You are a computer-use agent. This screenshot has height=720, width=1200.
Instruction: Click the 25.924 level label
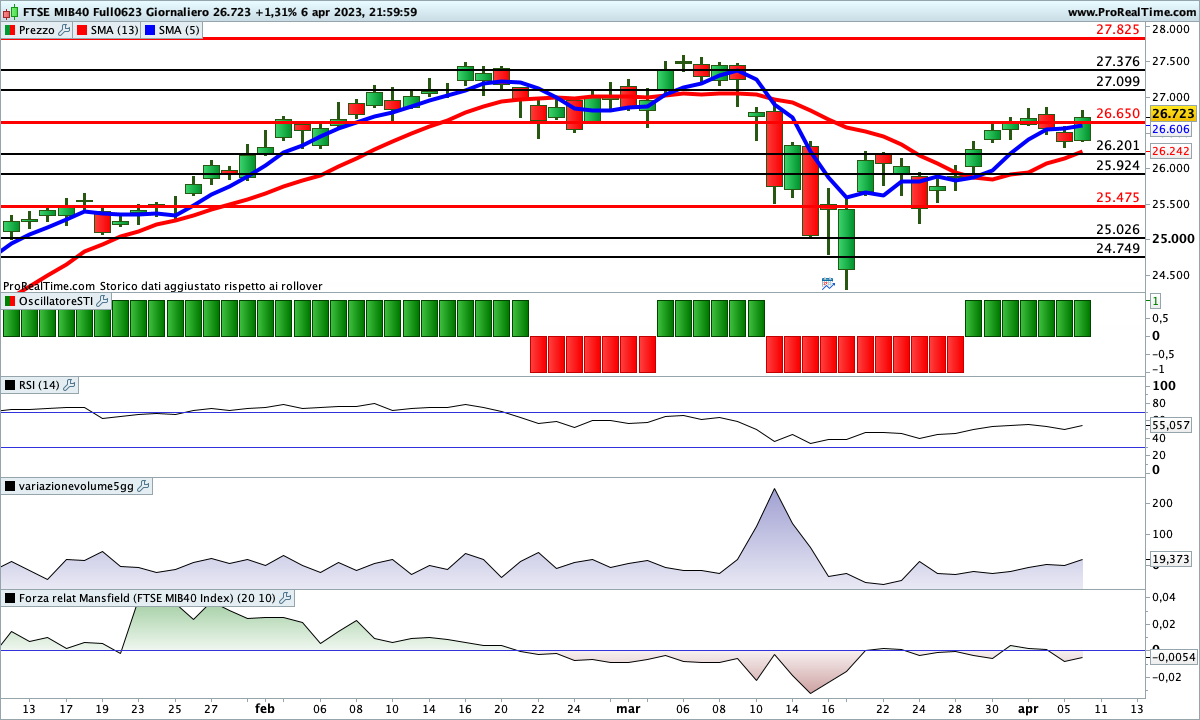click(1118, 166)
